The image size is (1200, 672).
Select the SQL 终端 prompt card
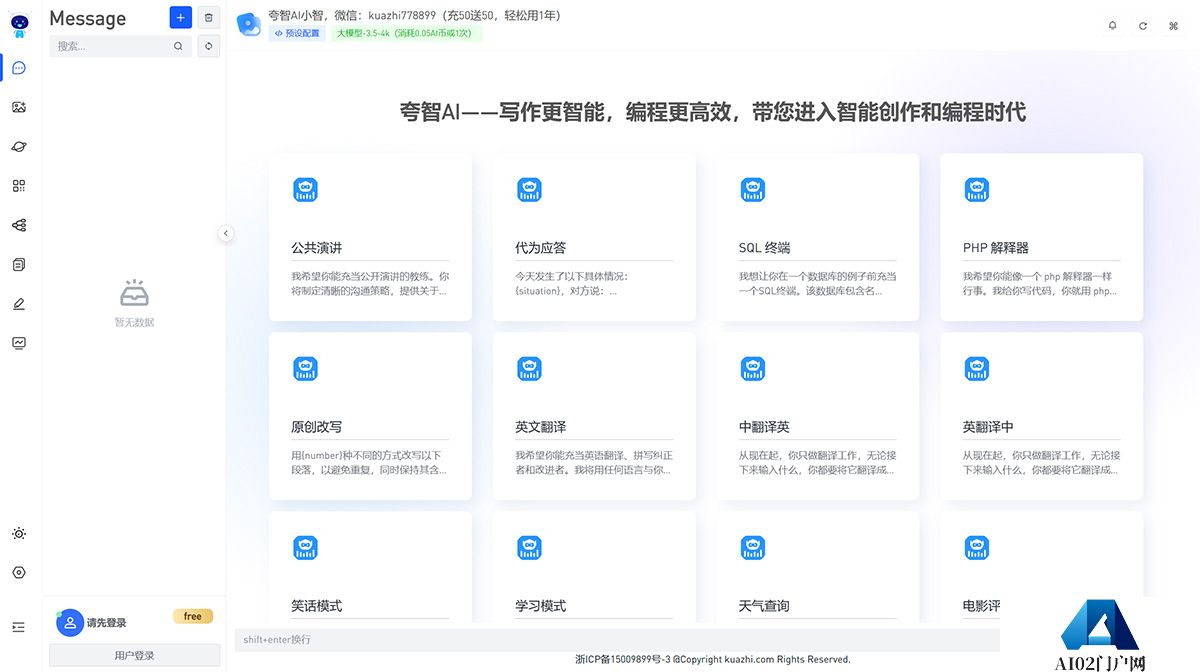pyautogui.click(x=818, y=237)
